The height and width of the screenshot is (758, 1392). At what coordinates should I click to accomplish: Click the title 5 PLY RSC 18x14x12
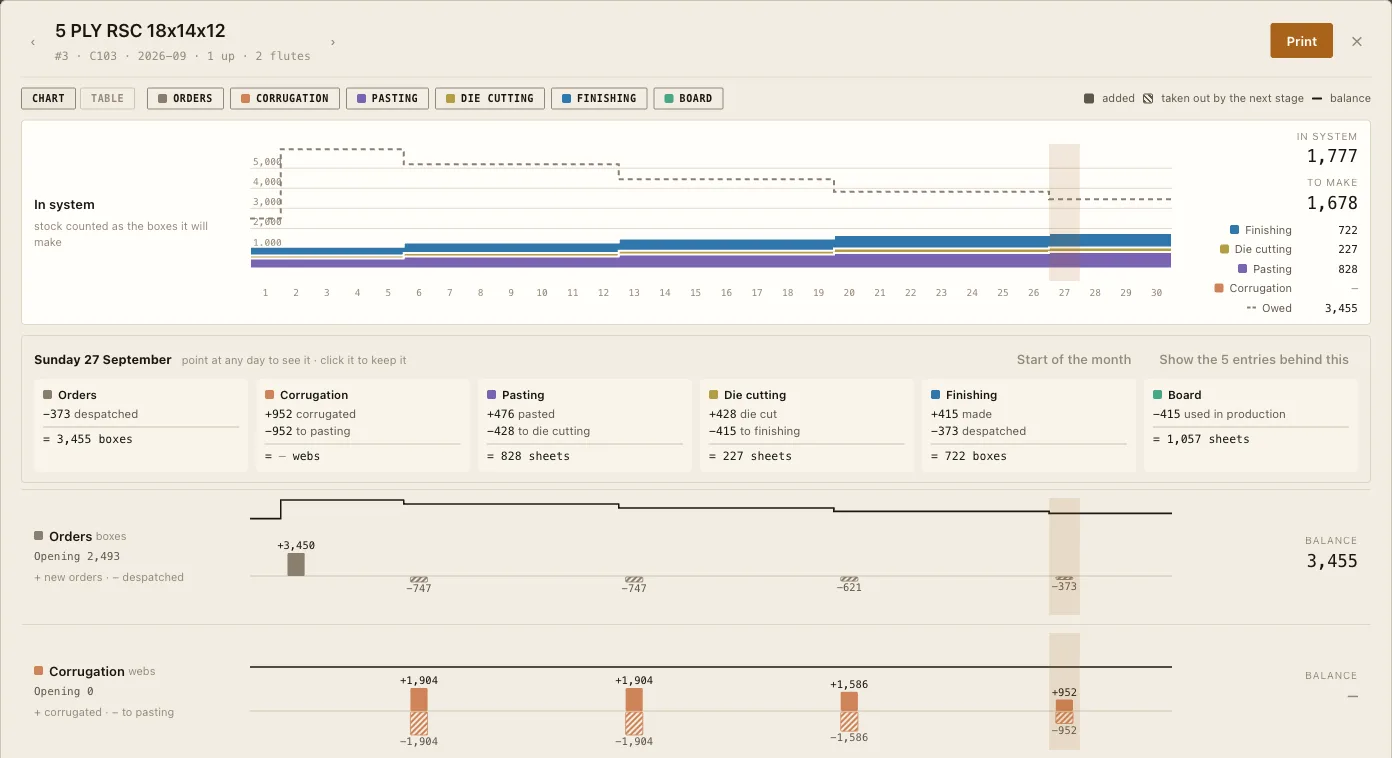click(140, 31)
